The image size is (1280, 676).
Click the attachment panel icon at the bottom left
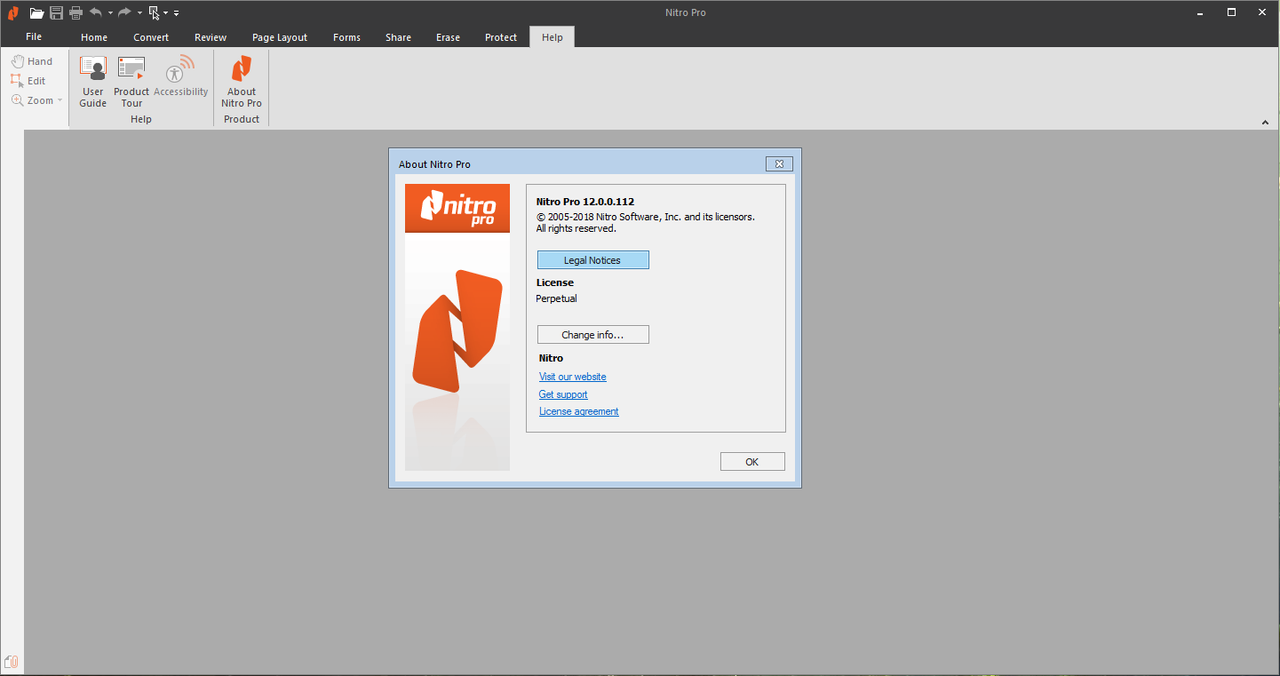click(x=12, y=661)
